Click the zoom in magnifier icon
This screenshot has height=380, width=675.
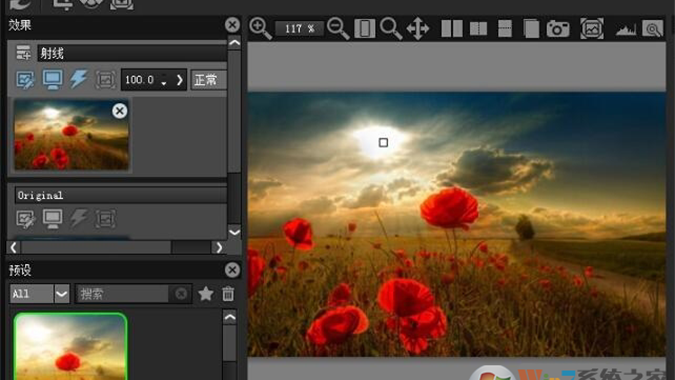coord(260,28)
